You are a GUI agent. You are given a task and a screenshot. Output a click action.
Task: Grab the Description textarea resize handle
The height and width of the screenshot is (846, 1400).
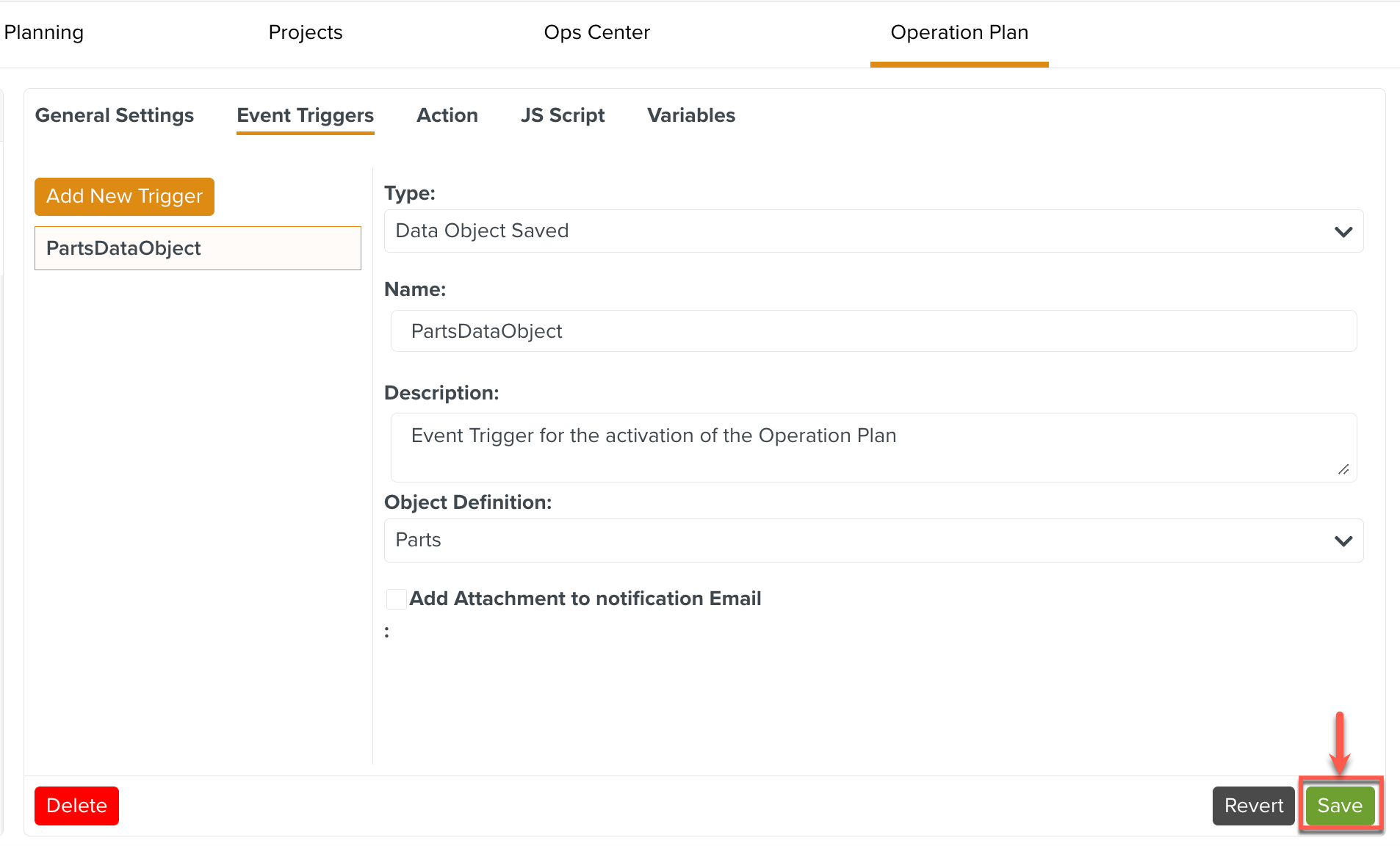[1343, 469]
